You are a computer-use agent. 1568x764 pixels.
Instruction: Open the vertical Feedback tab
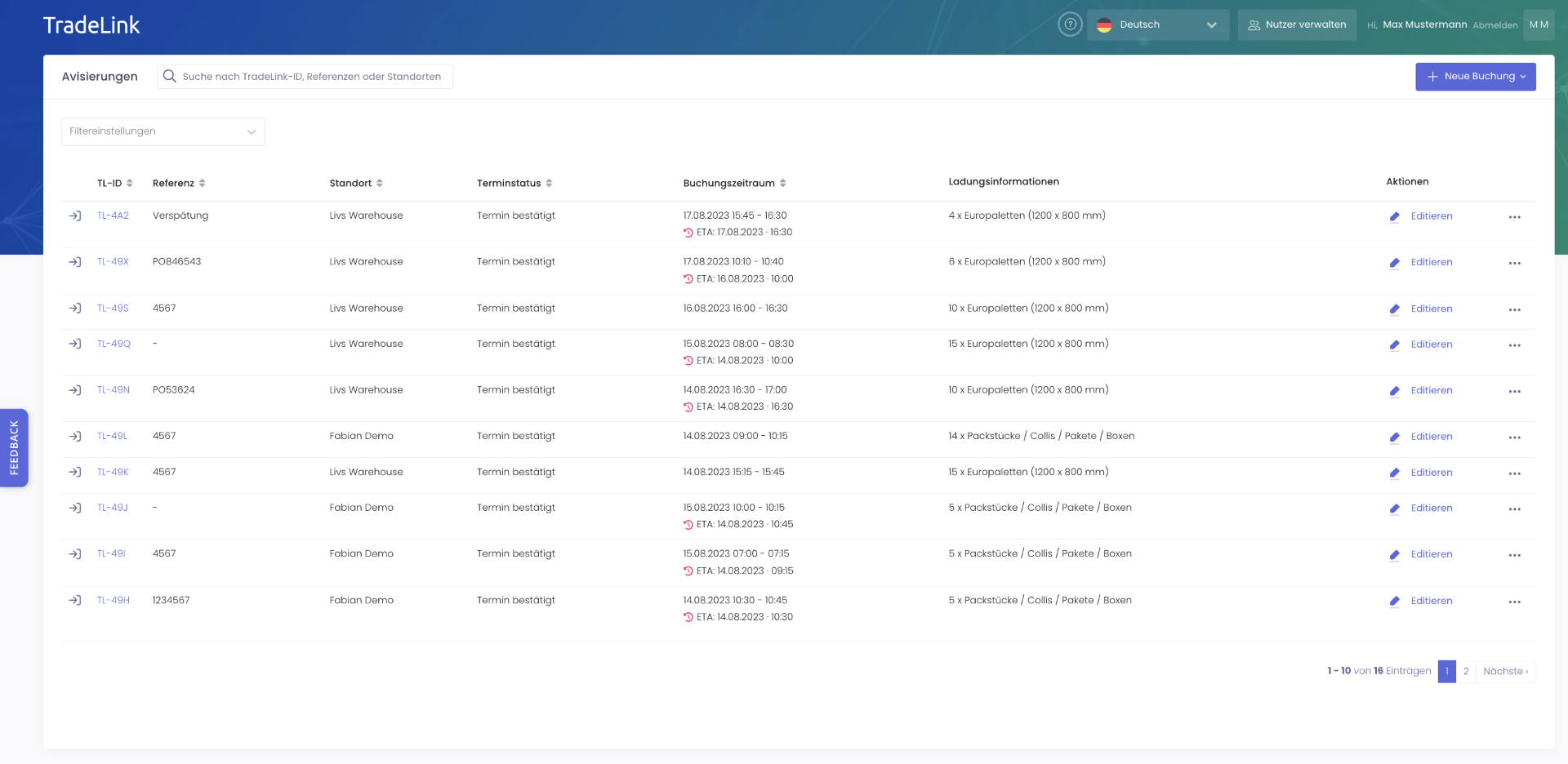point(14,447)
